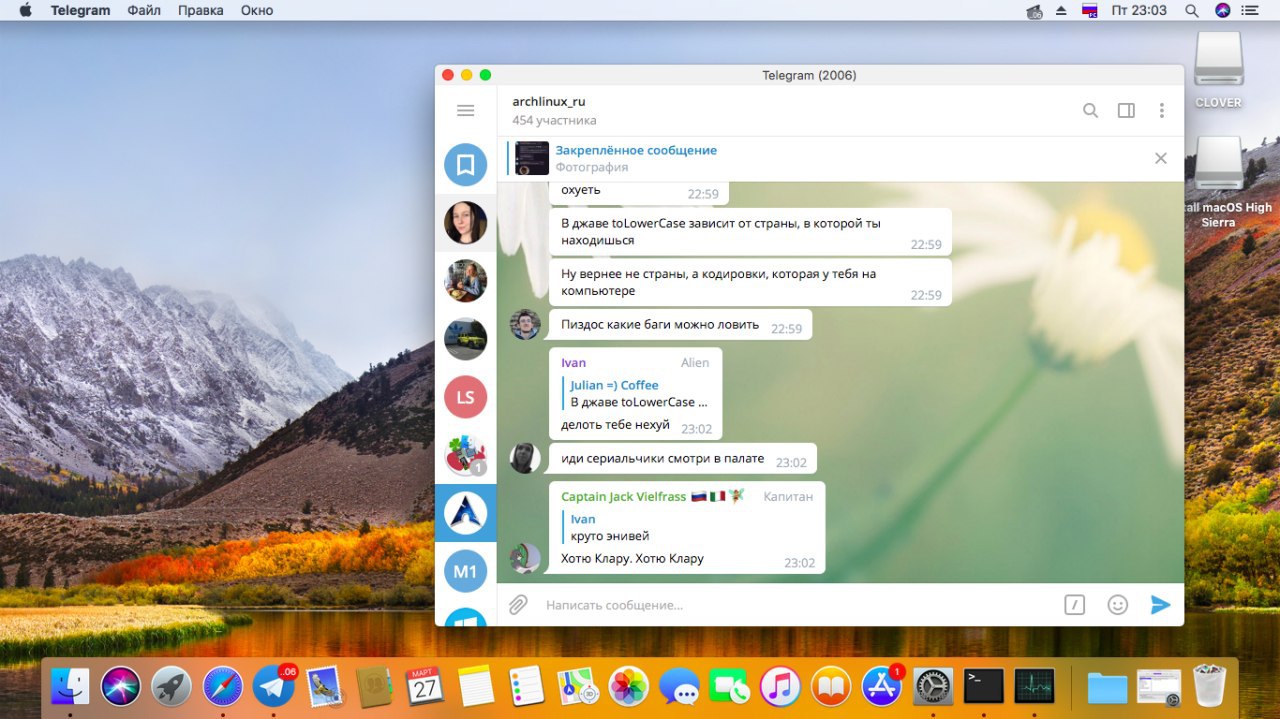Open archlinux_ru group title
This screenshot has width=1280, height=719.
(x=549, y=101)
